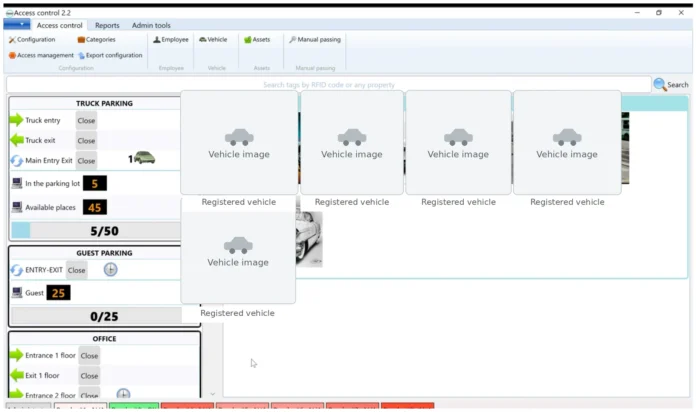Click the Close button beside Truck entry
This screenshot has width=696, height=412.
[x=86, y=120]
